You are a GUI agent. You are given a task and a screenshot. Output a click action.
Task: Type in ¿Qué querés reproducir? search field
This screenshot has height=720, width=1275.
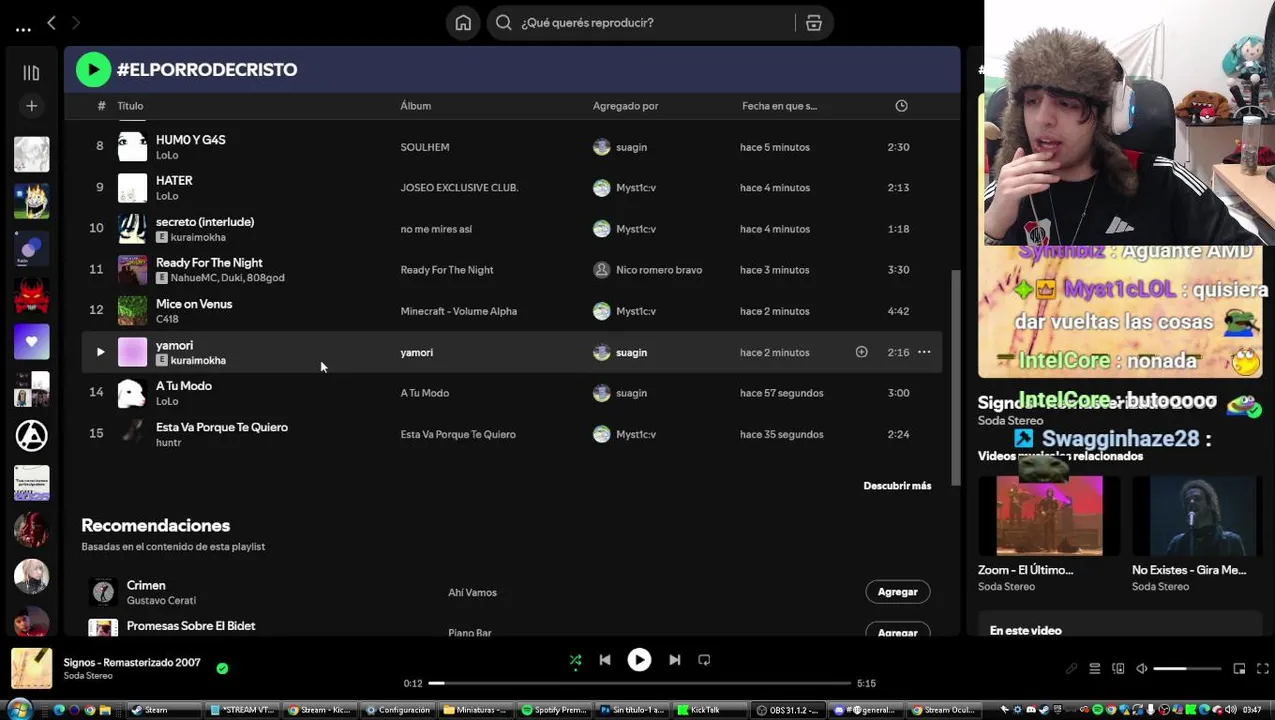(640, 23)
